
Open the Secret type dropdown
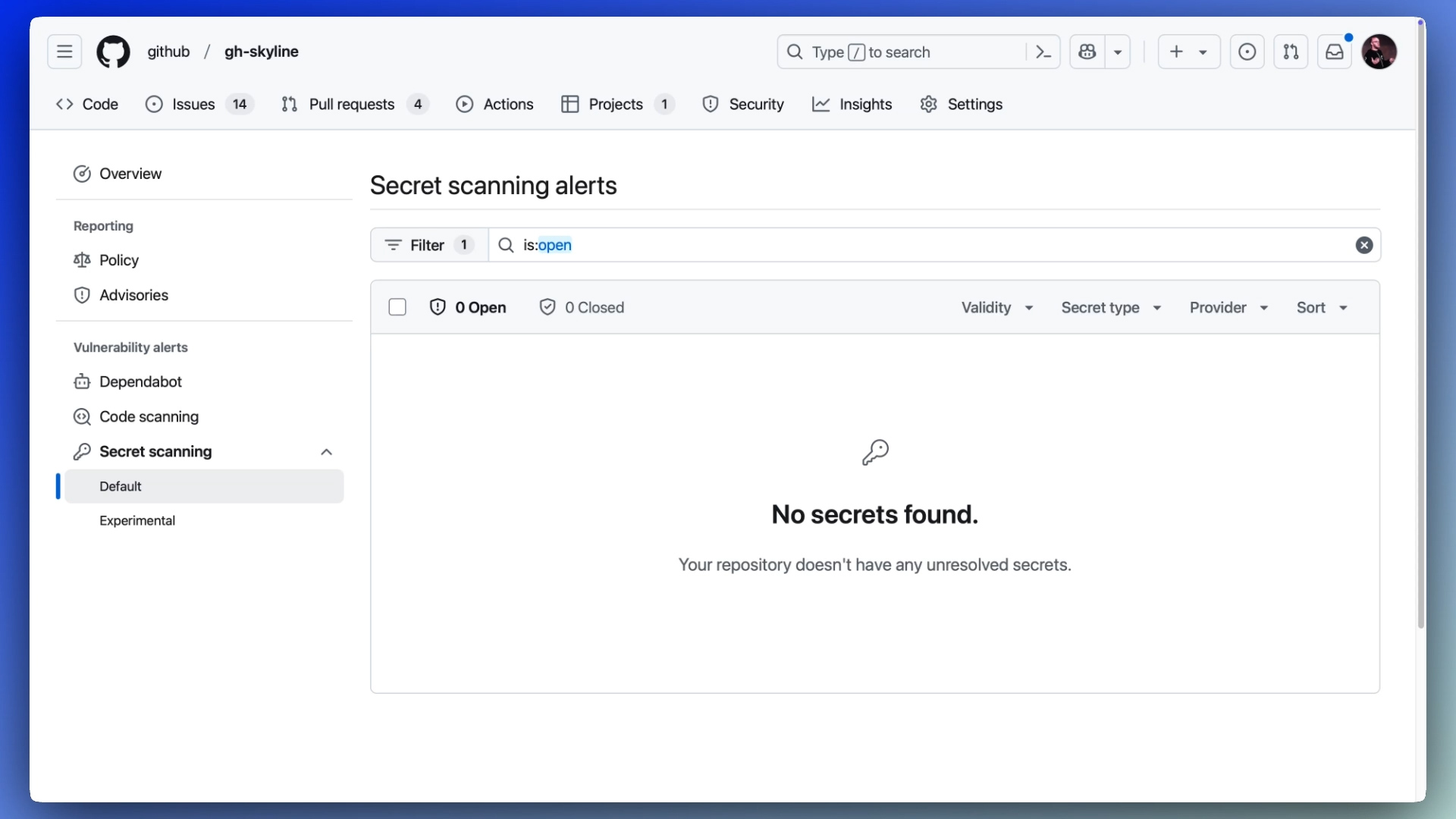point(1110,307)
